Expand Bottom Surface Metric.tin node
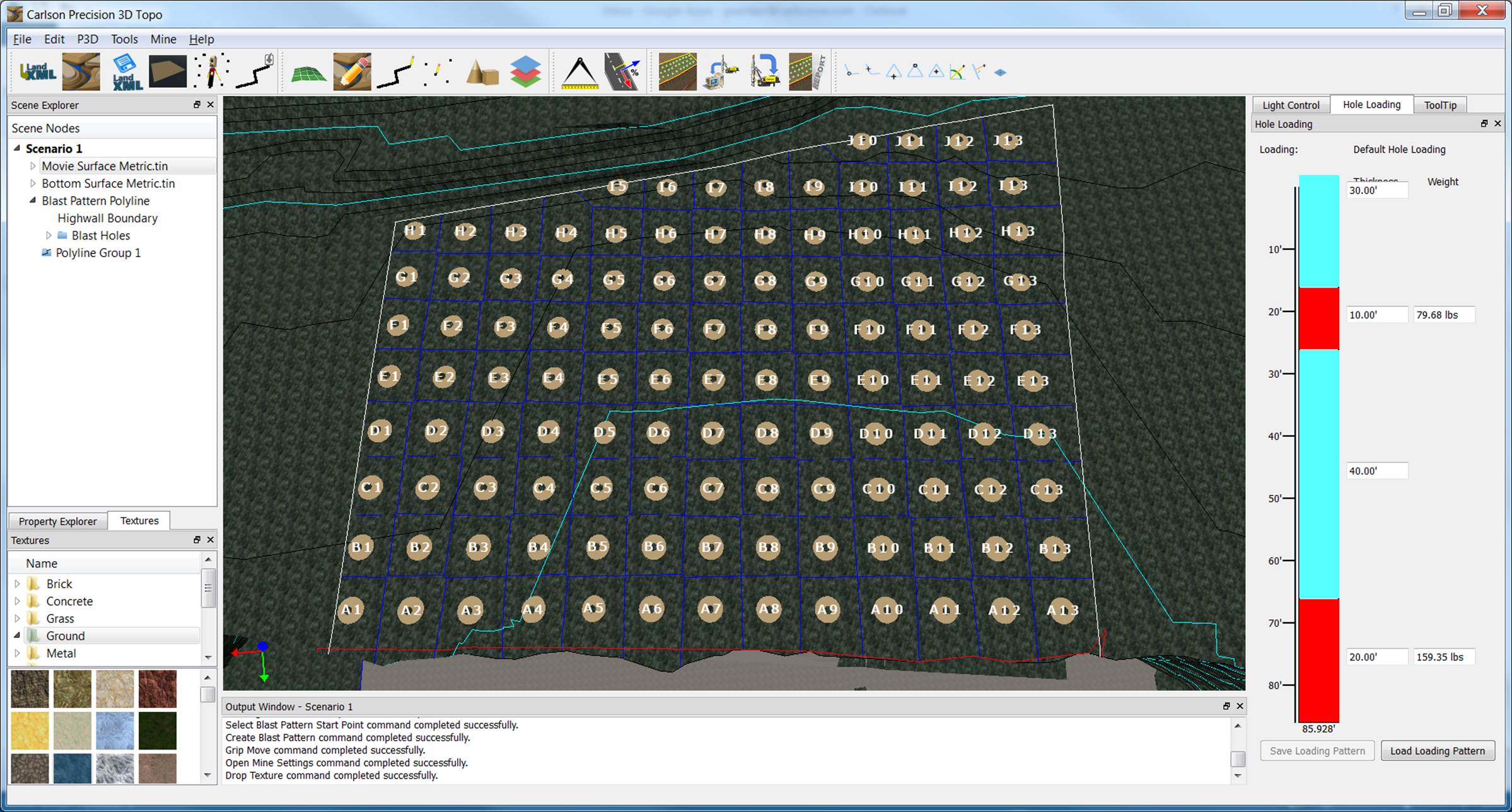This screenshot has width=1512, height=812. coord(33,183)
